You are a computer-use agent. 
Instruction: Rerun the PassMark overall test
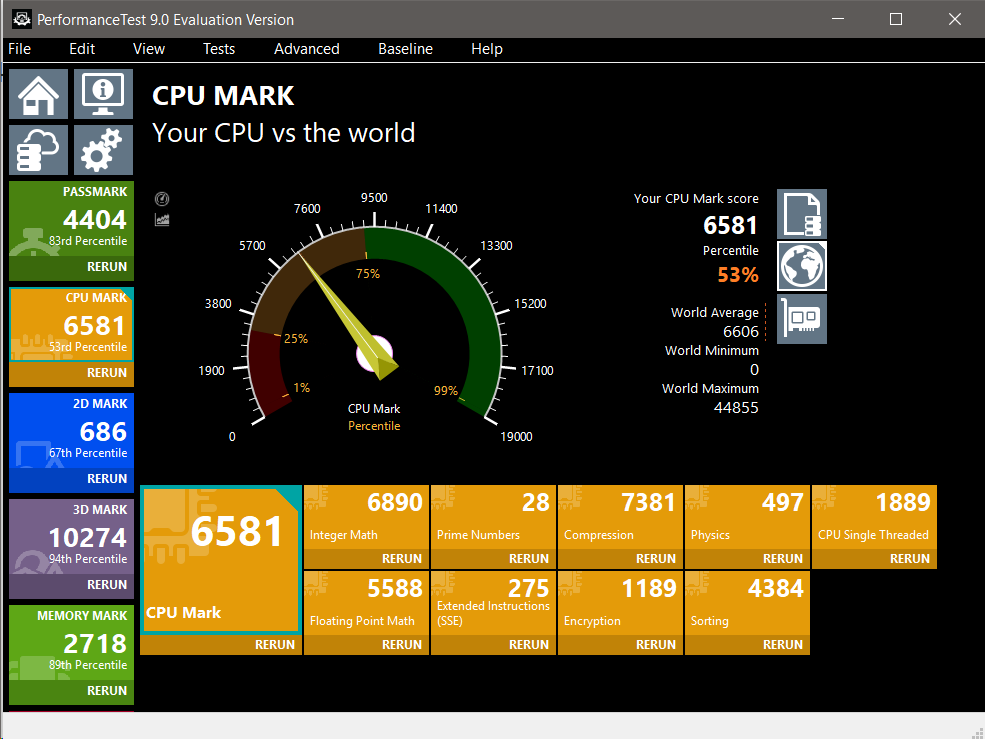pyautogui.click(x=106, y=267)
